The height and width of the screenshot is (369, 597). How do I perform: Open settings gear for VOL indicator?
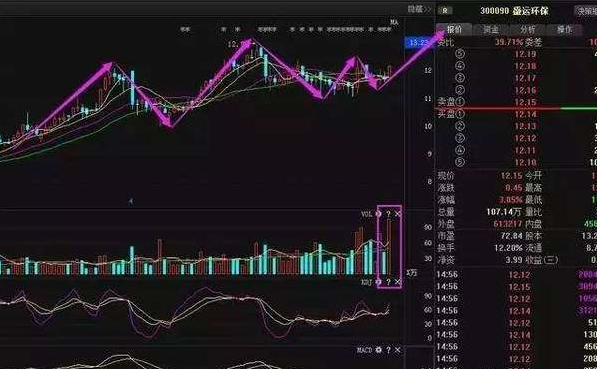click(378, 214)
